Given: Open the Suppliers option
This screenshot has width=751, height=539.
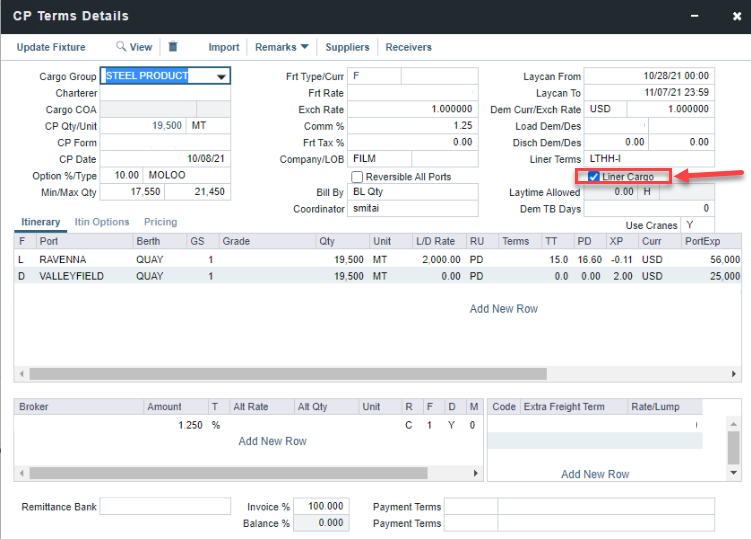Looking at the screenshot, I should tap(347, 47).
